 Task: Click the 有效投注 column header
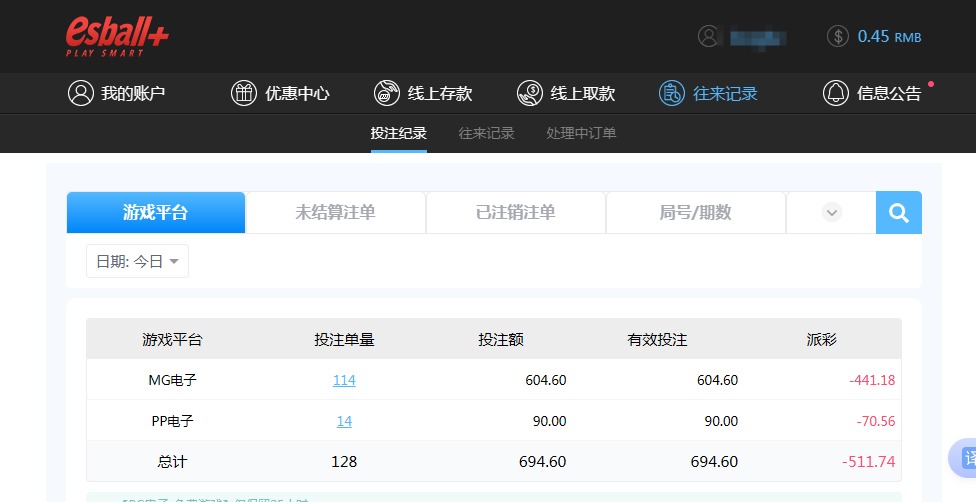[x=657, y=339]
